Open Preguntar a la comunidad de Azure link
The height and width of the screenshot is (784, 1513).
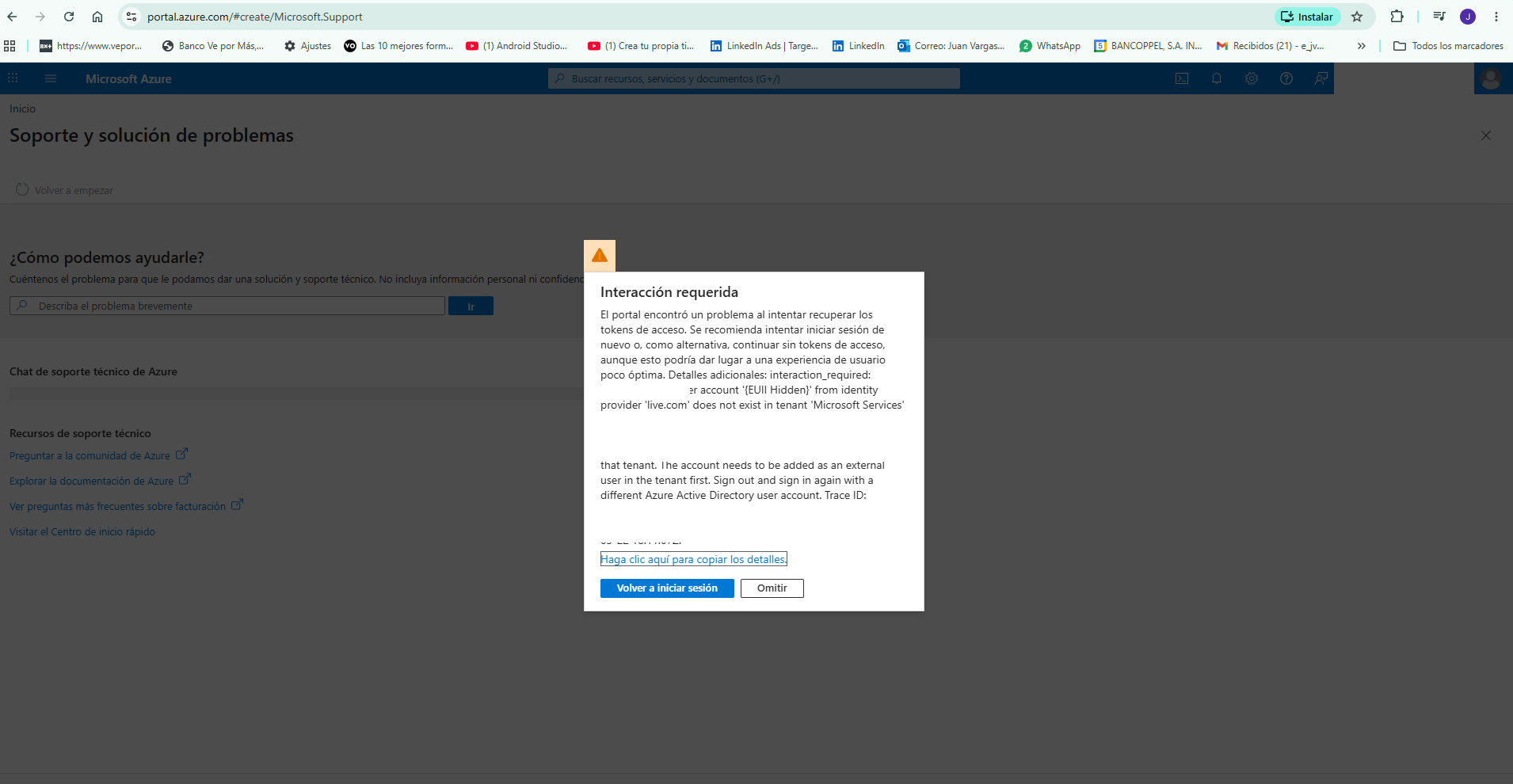98,455
